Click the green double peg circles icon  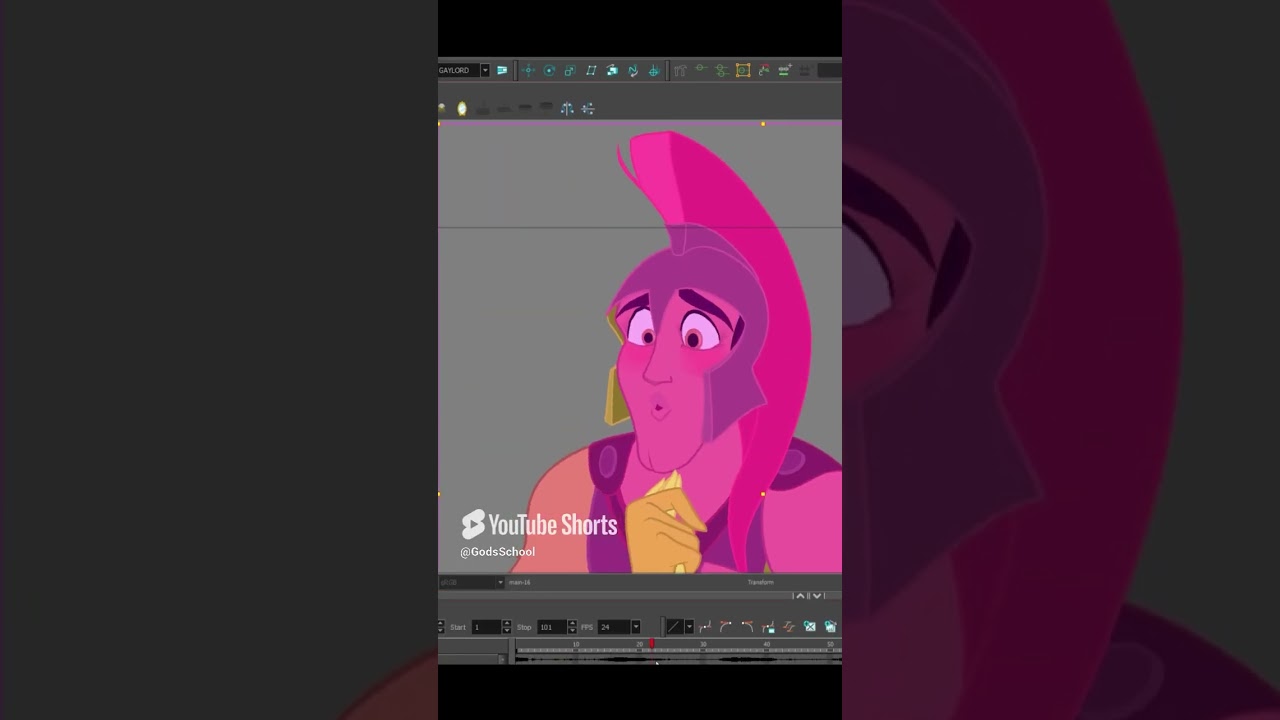click(721, 70)
